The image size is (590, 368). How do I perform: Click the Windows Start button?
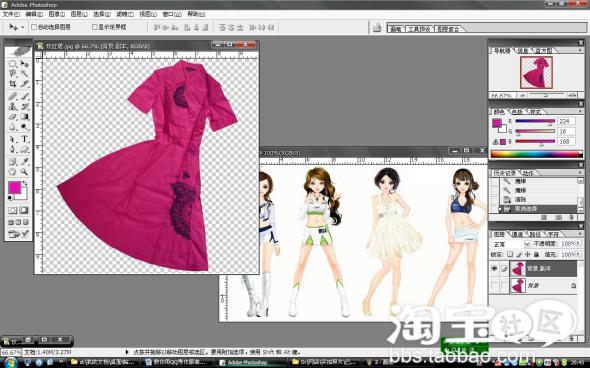9,363
